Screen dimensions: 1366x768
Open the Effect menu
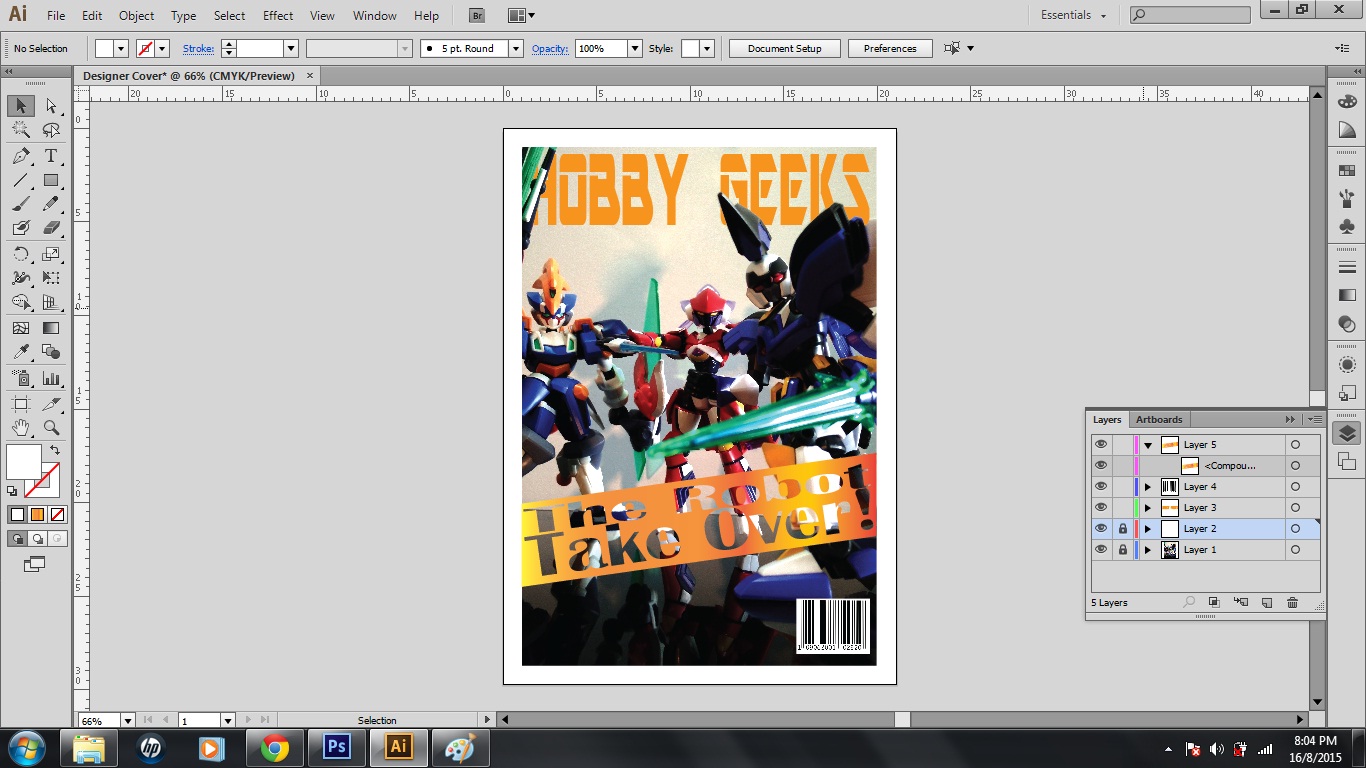pyautogui.click(x=278, y=16)
